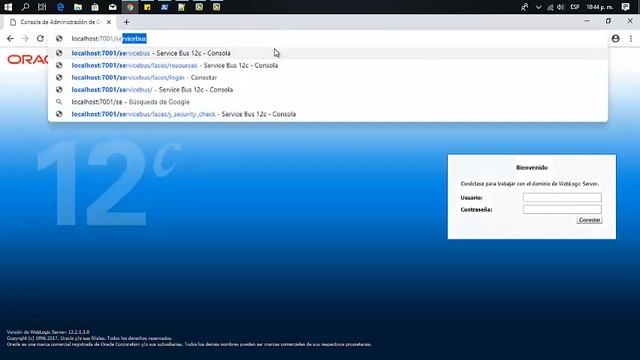Go forward in browser history
This screenshot has height=360, width=640.
(x=25, y=38)
